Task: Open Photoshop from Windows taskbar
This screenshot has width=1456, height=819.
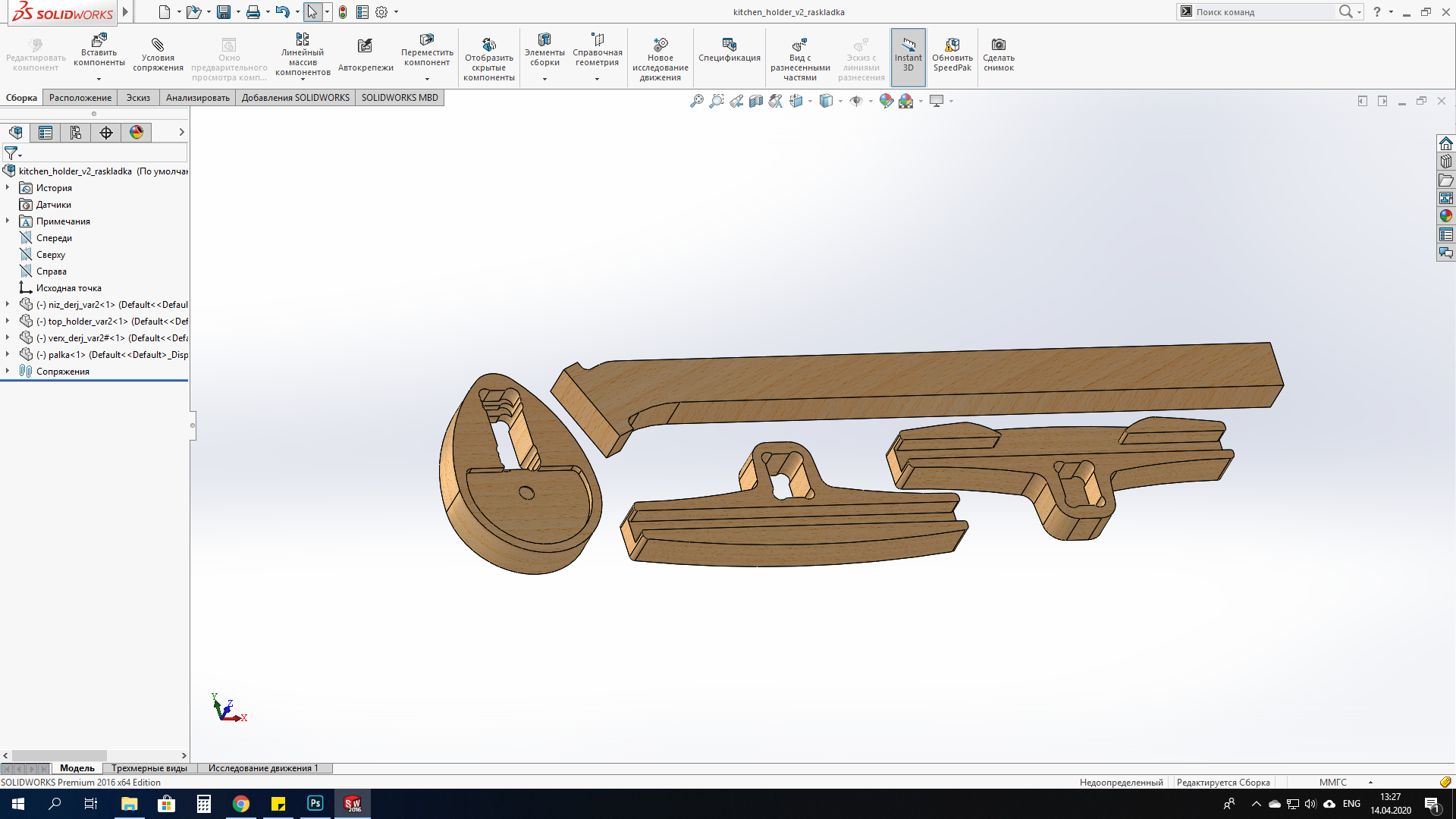Action: [315, 804]
